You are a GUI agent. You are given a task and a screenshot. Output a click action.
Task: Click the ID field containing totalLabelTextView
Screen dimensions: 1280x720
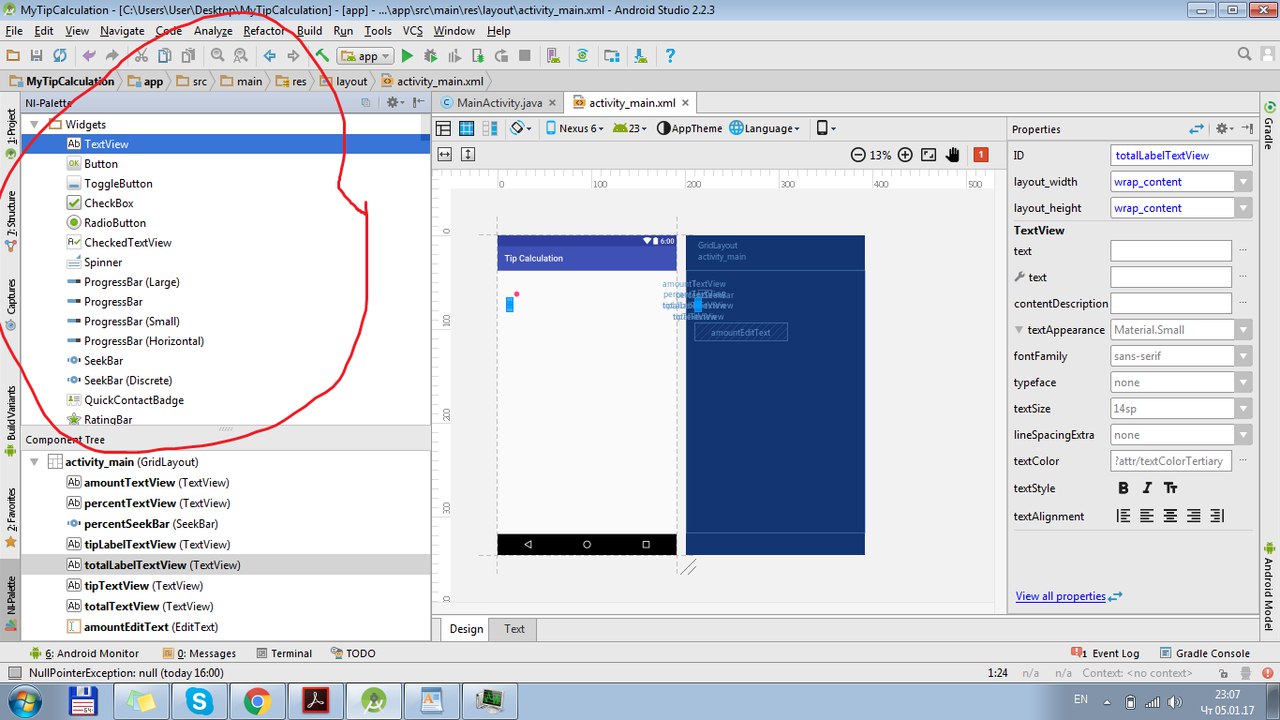tap(1182, 155)
